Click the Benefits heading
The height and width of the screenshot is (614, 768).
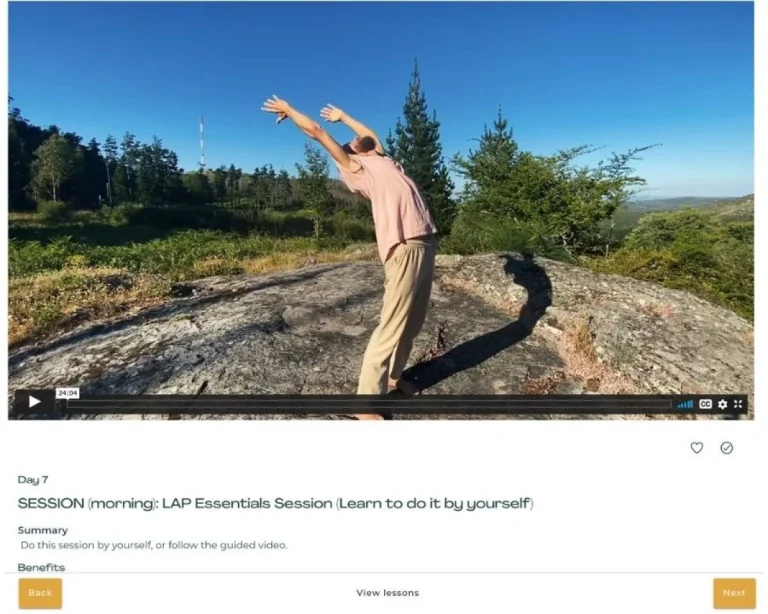41,567
